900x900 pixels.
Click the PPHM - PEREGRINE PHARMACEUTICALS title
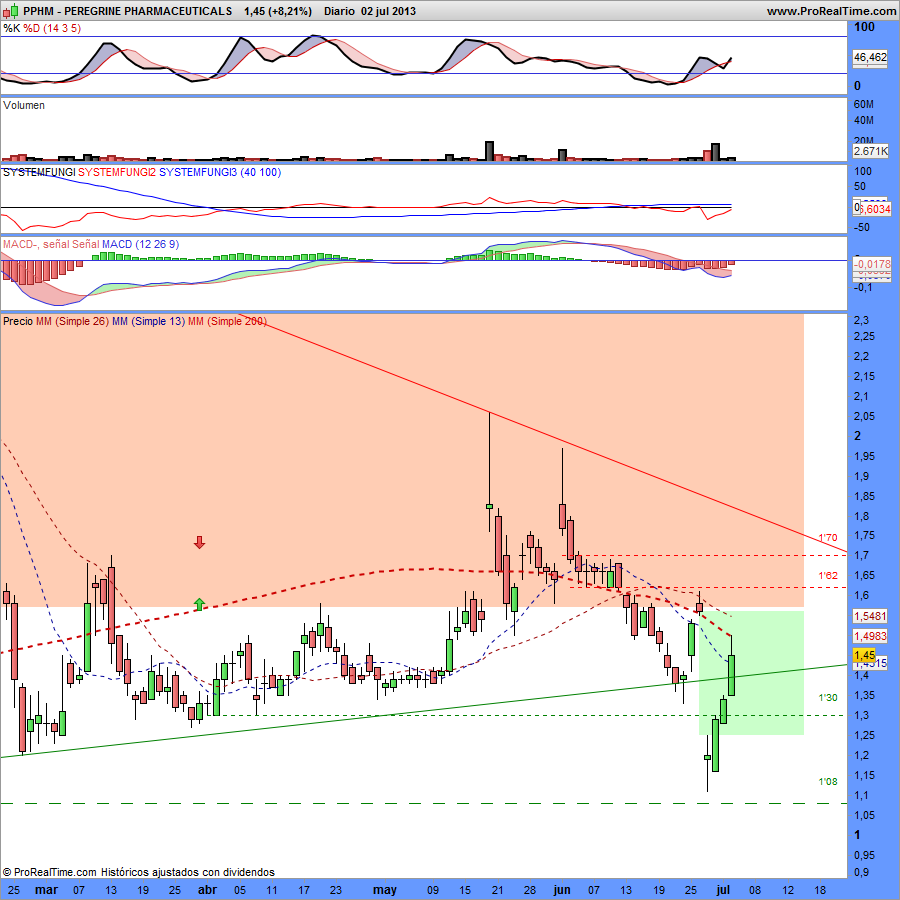pyautogui.click(x=127, y=11)
